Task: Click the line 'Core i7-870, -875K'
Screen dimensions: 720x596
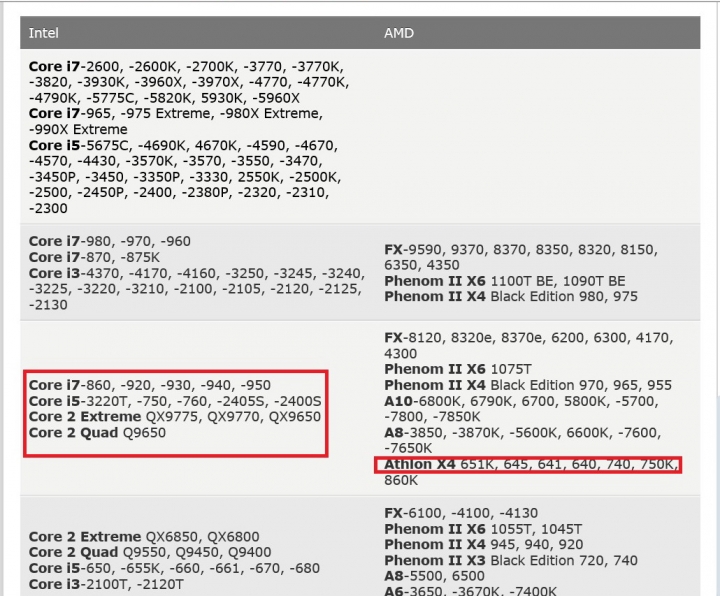Action: coord(94,258)
